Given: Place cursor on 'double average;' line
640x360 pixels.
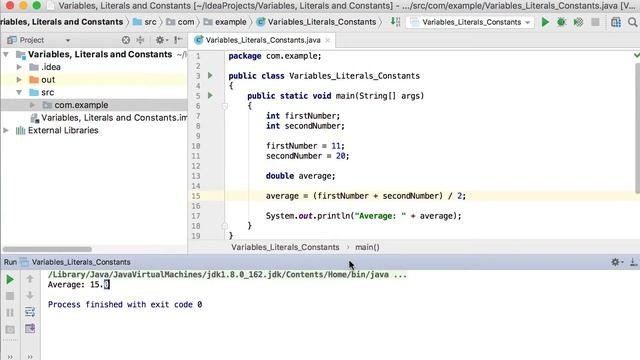Looking at the screenshot, I should tap(300, 176).
